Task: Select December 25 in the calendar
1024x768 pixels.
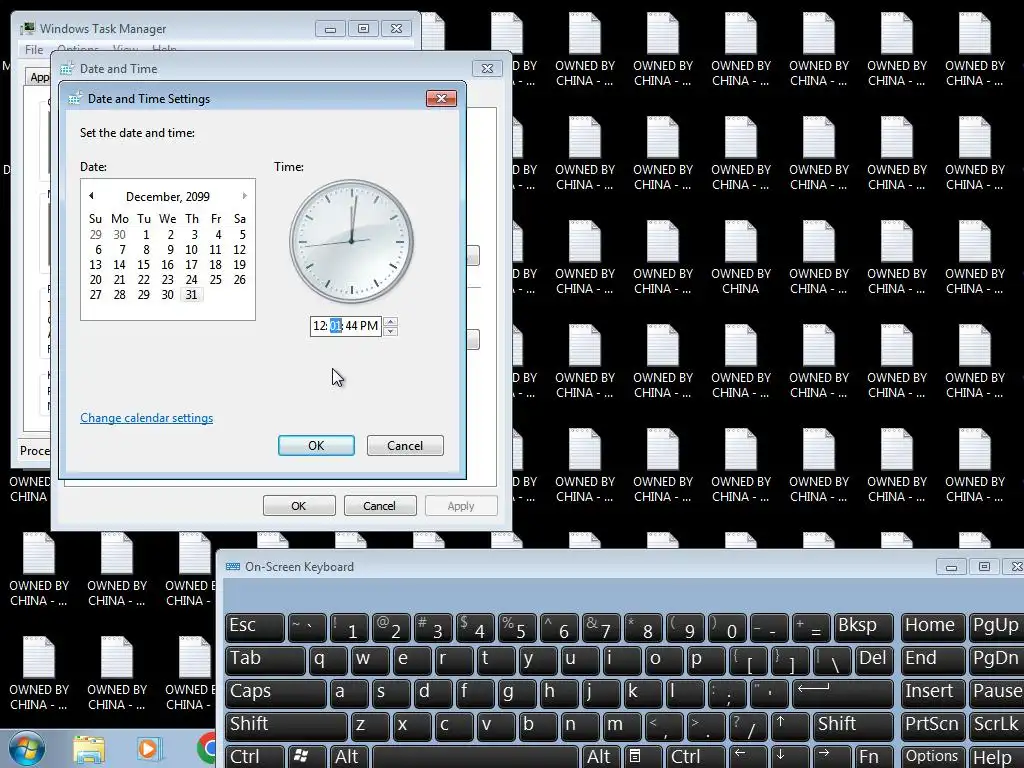Action: (216, 280)
